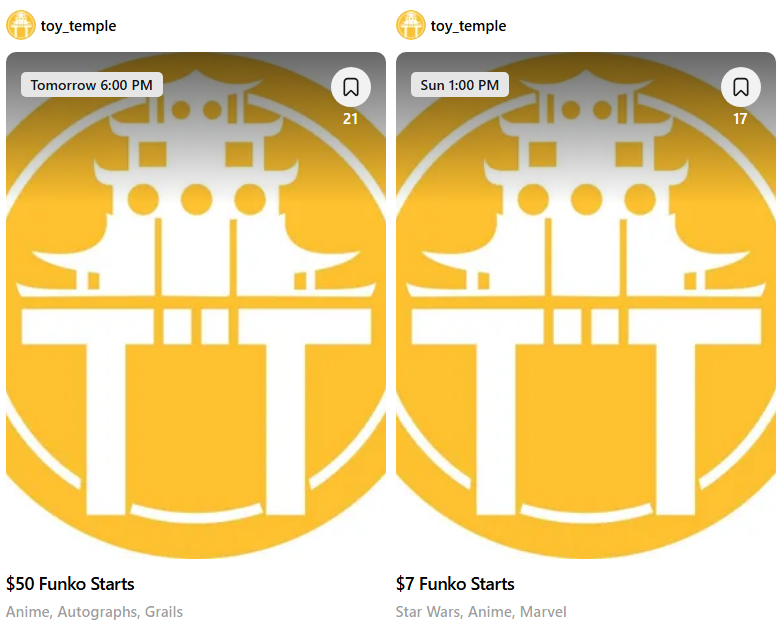Click the Grails category tag
This screenshot has height=625, width=783.
164,612
